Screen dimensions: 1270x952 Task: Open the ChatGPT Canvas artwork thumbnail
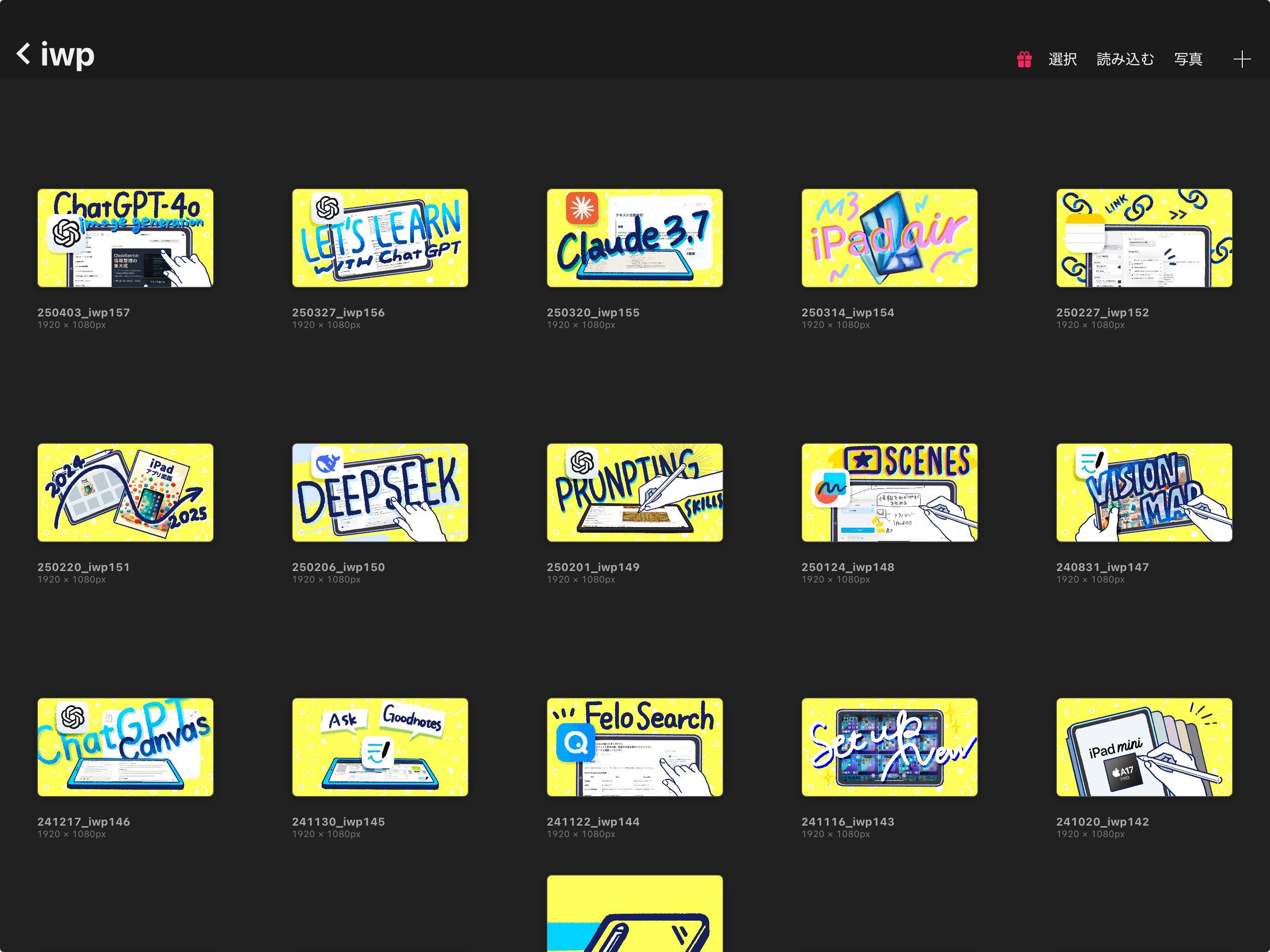[x=125, y=747]
